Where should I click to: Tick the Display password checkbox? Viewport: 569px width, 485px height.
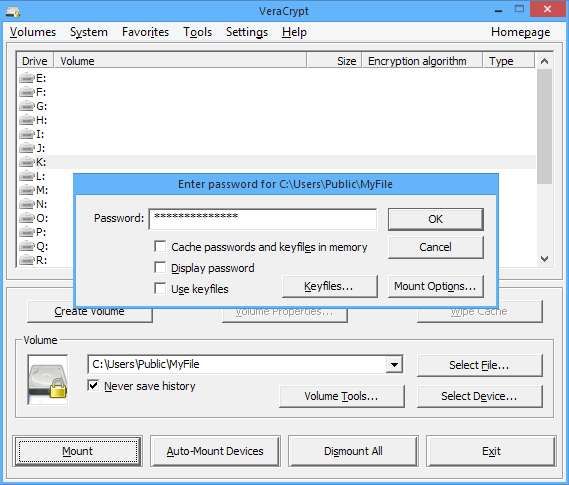160,267
